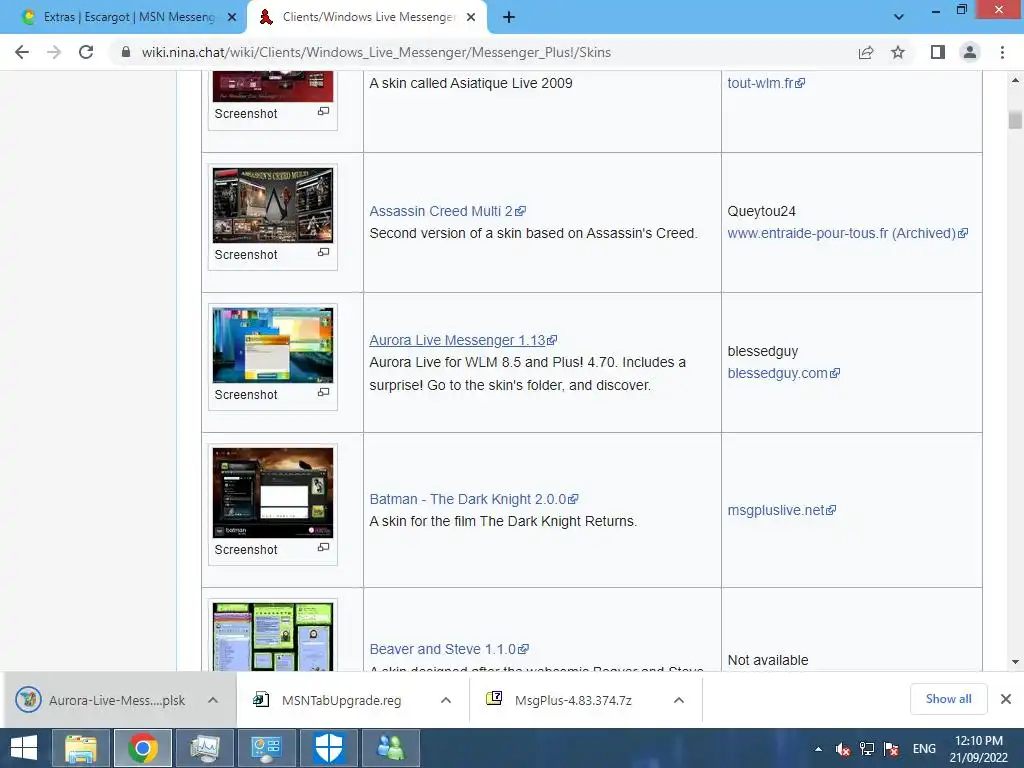Open Windows Live Messenger from taskbar

pos(391,748)
